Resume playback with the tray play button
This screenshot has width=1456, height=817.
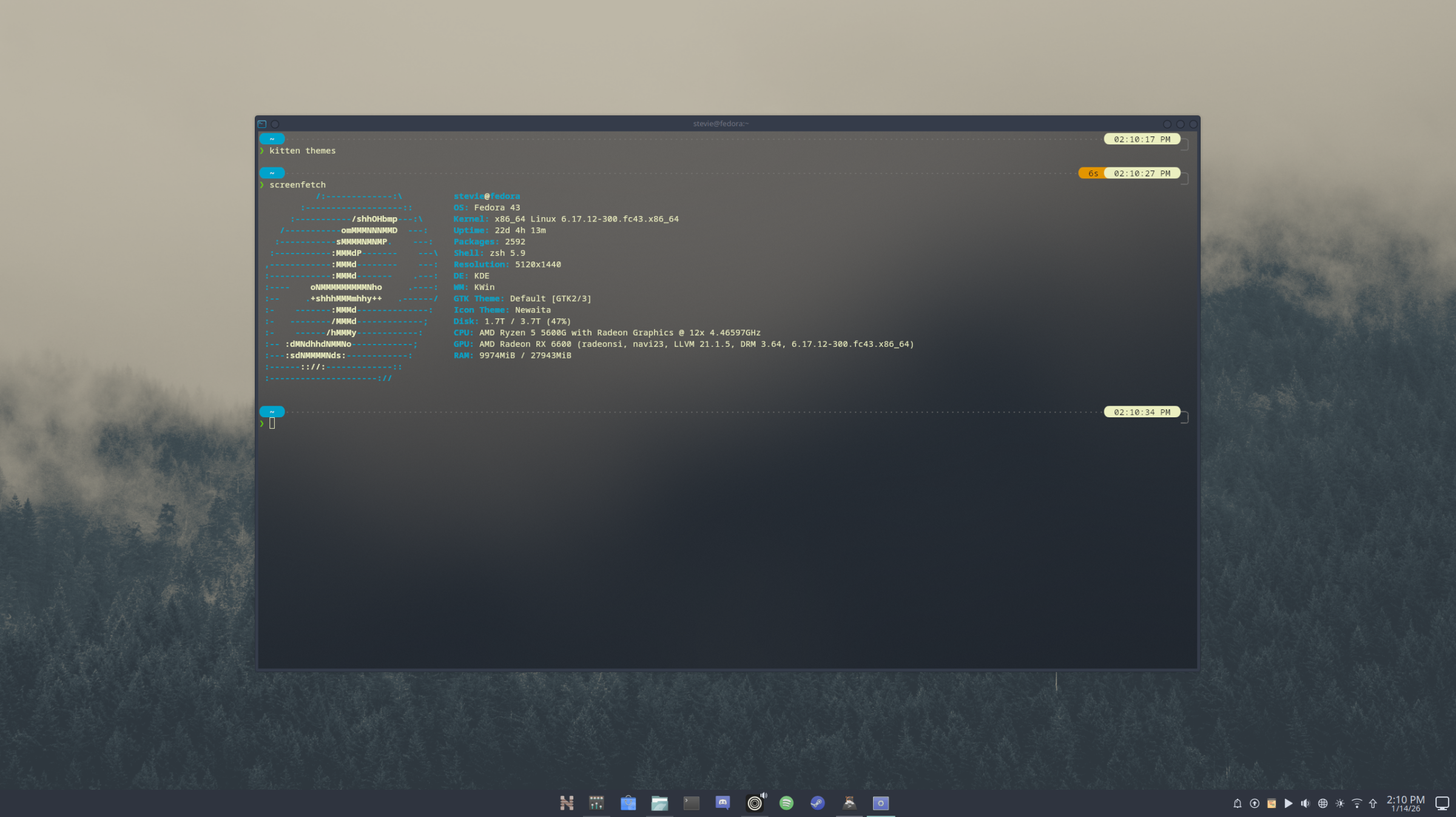[x=1289, y=803]
